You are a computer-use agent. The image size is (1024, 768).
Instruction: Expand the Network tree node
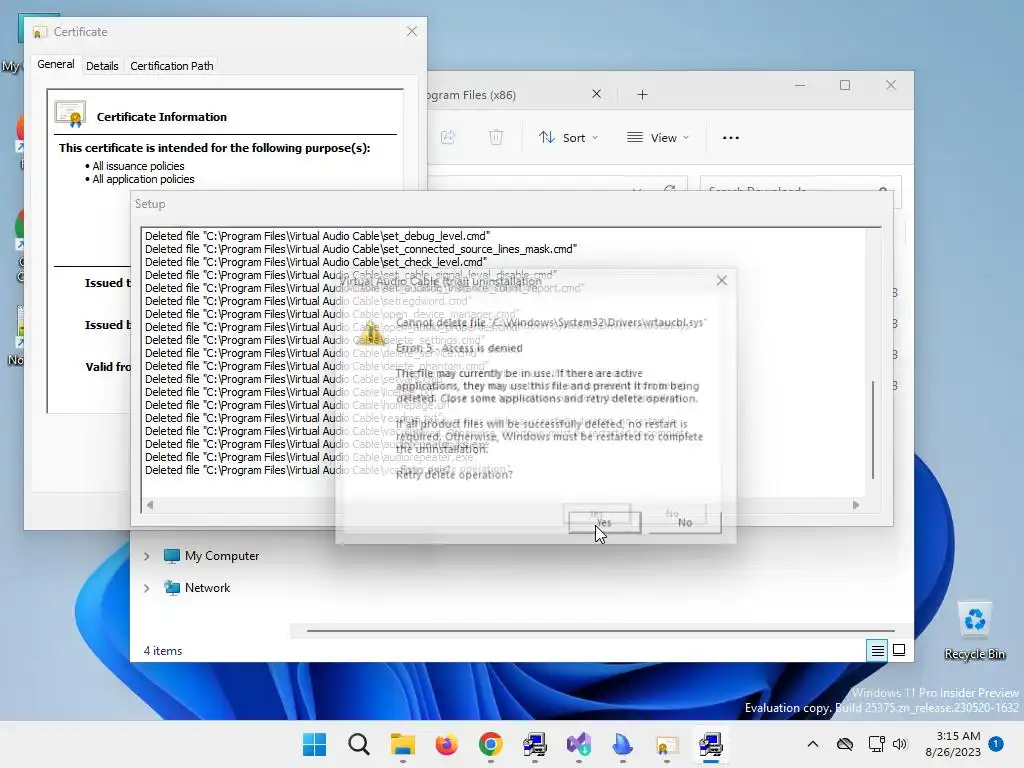coord(146,588)
